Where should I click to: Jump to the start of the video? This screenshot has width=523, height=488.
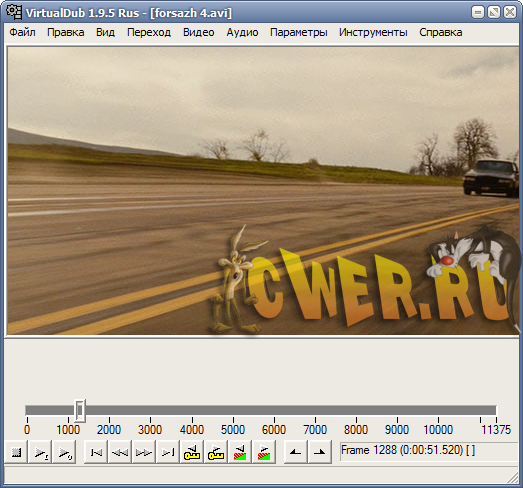pyautogui.click(x=96, y=452)
